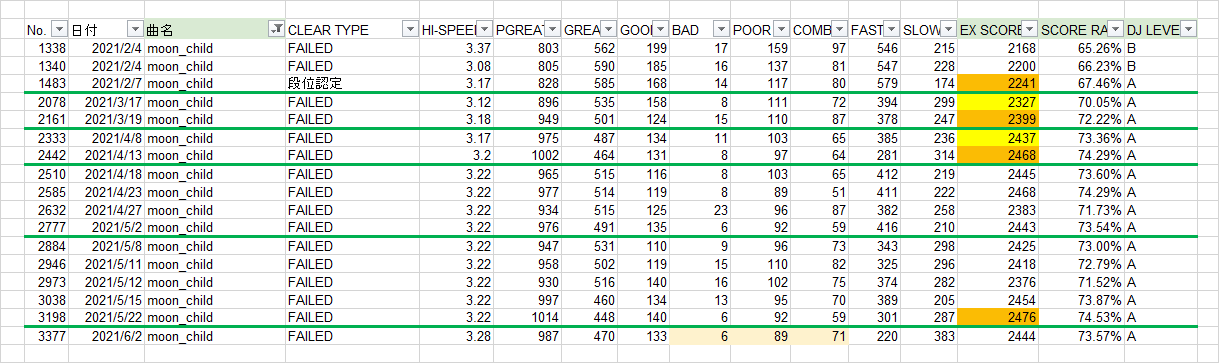Open the No. column filter dropdown
Image resolution: width=1219 pixels, height=363 pixels.
click(x=59, y=30)
